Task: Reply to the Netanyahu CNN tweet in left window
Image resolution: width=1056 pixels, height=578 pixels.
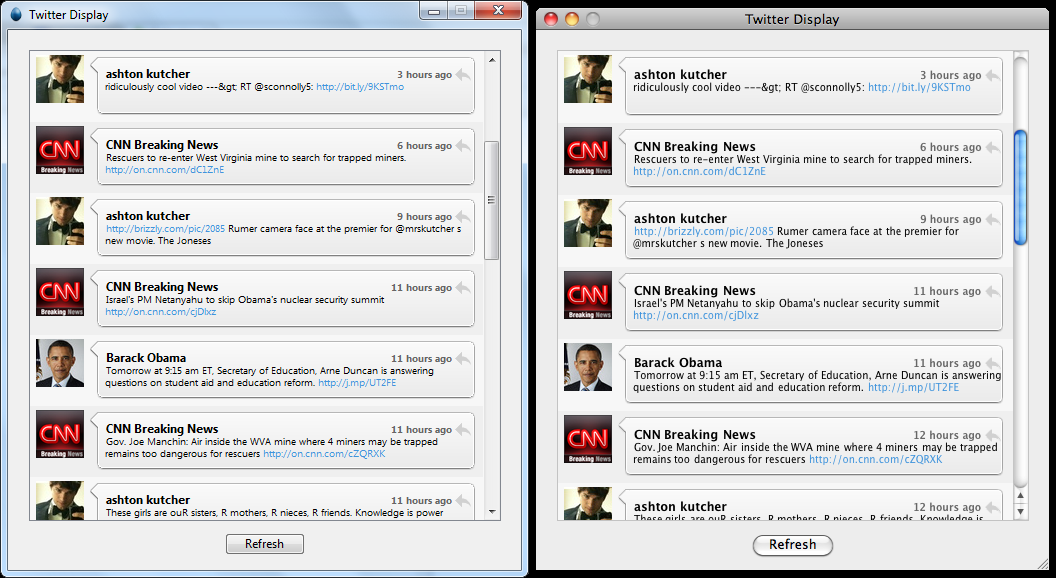Action: 463,287
